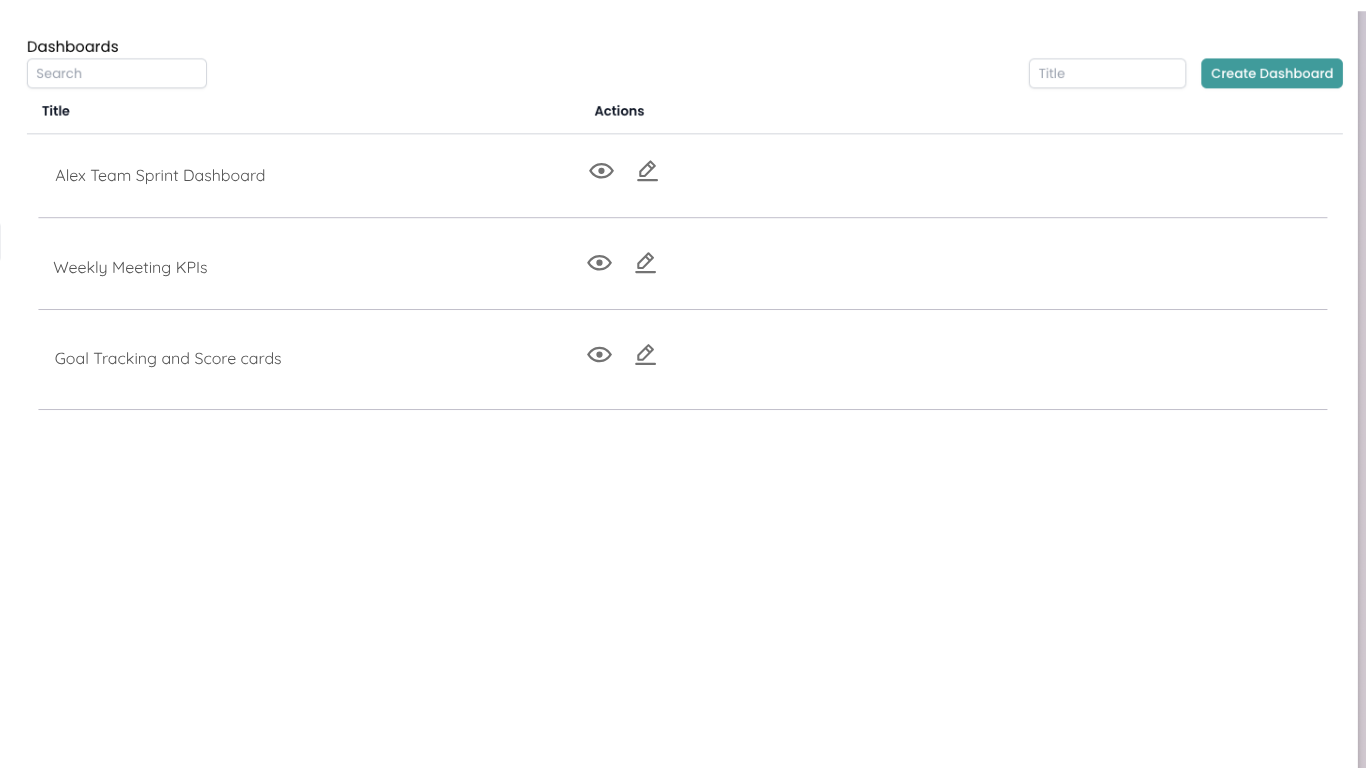View the Alex Team Sprint Dashboard
The height and width of the screenshot is (768, 1366).
[601, 171]
